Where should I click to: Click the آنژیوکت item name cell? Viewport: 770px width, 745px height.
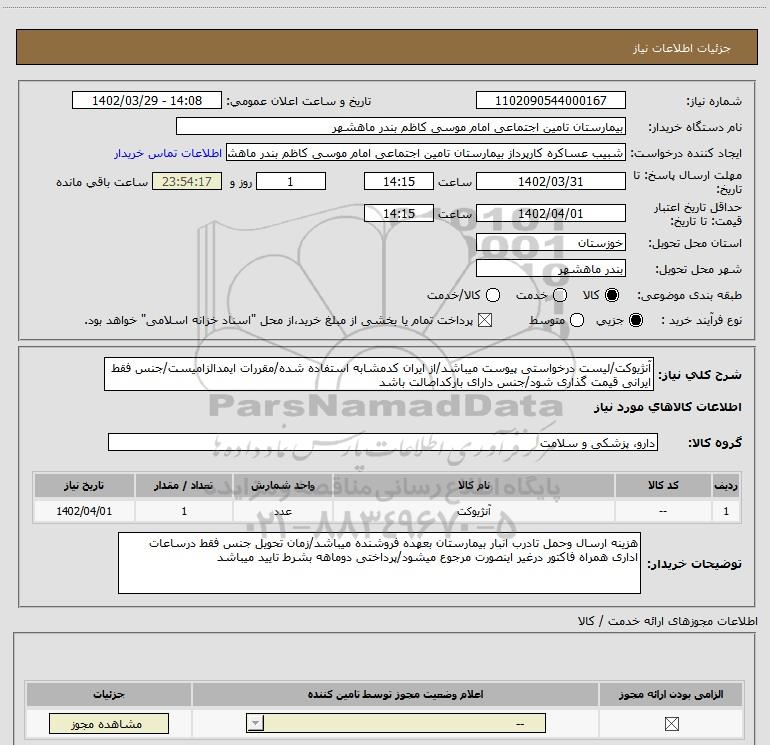tap(473, 511)
